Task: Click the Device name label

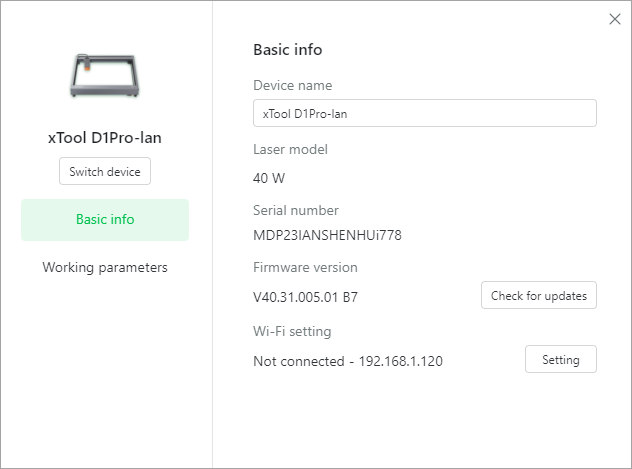Action: tap(293, 85)
